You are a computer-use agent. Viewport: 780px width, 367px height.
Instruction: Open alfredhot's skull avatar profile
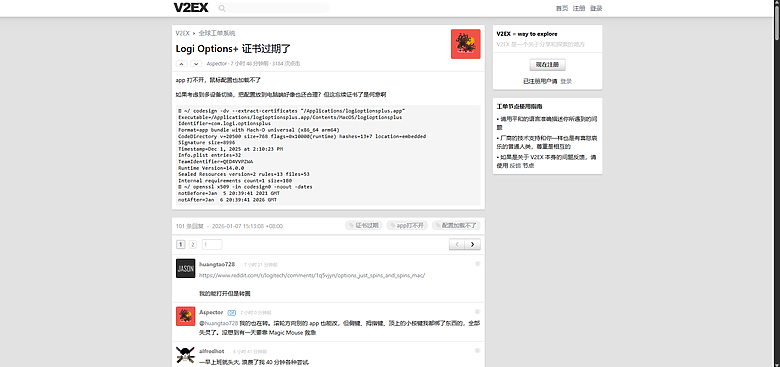coord(186,355)
